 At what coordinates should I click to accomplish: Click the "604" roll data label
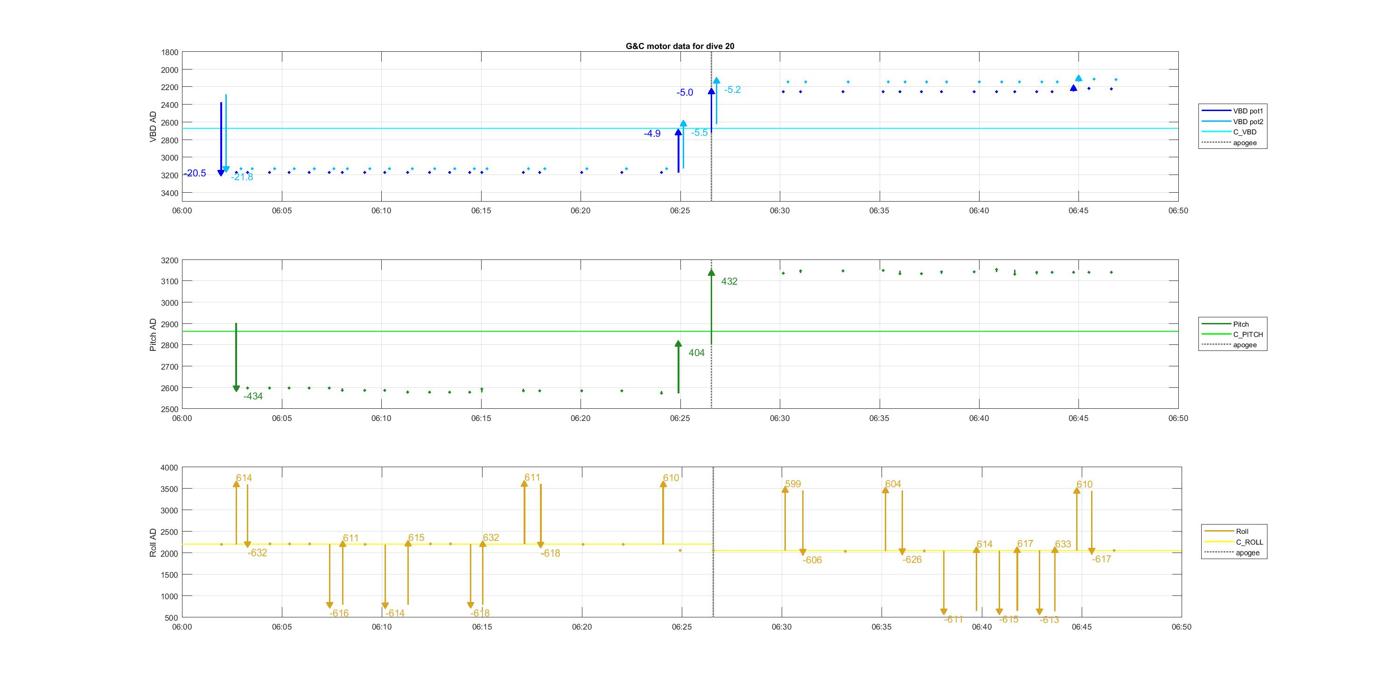(x=893, y=484)
